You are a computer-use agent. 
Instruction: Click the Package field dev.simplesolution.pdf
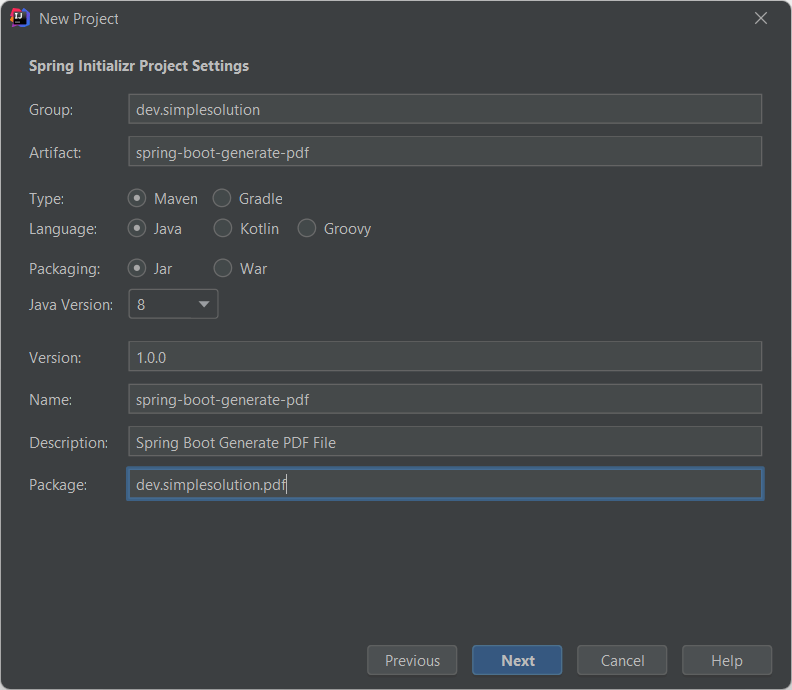[x=445, y=484]
